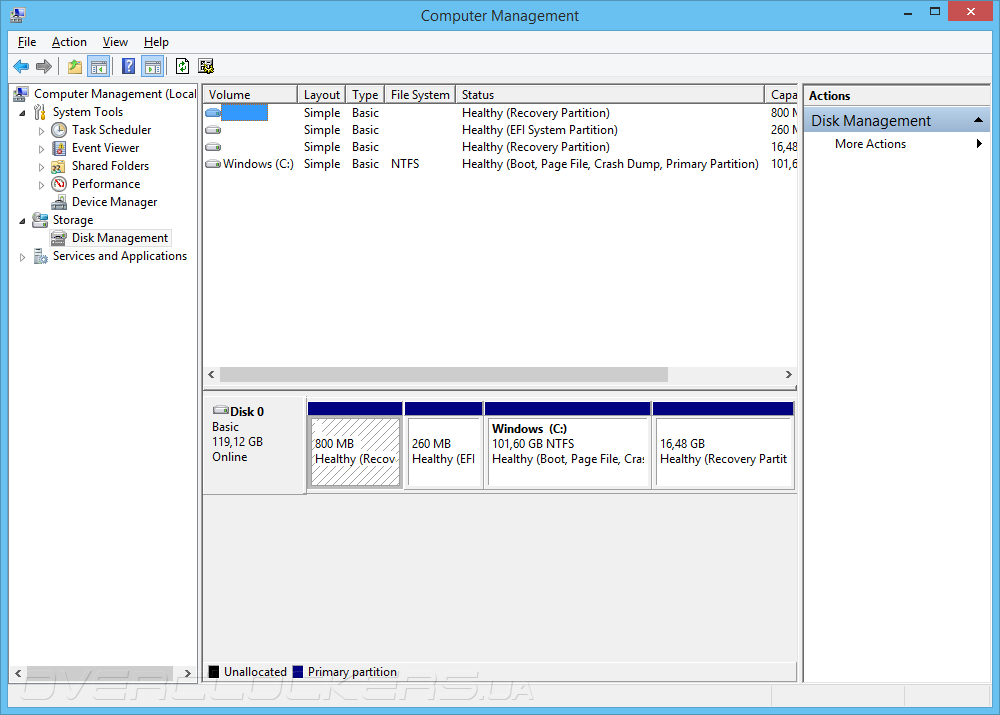Click the Forward arrow toolbar icon

pyautogui.click(x=44, y=66)
